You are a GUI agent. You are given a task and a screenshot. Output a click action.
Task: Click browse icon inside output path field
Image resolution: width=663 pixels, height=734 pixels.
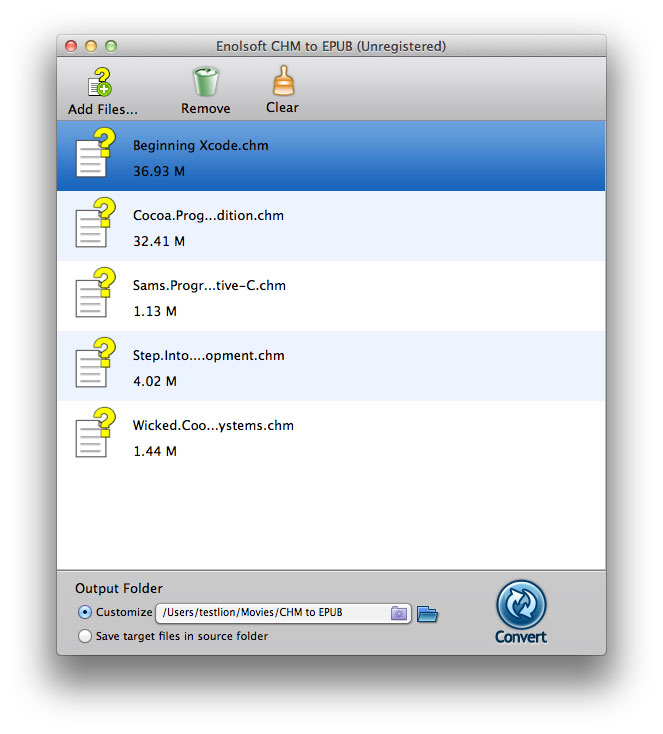click(x=398, y=613)
